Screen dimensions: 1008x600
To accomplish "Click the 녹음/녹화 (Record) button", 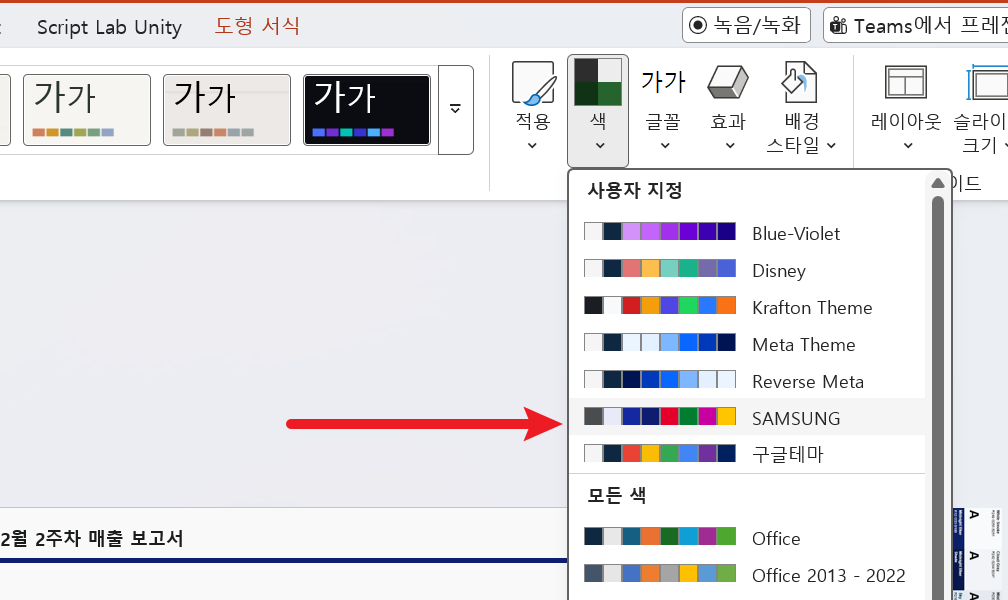I will 746,25.
